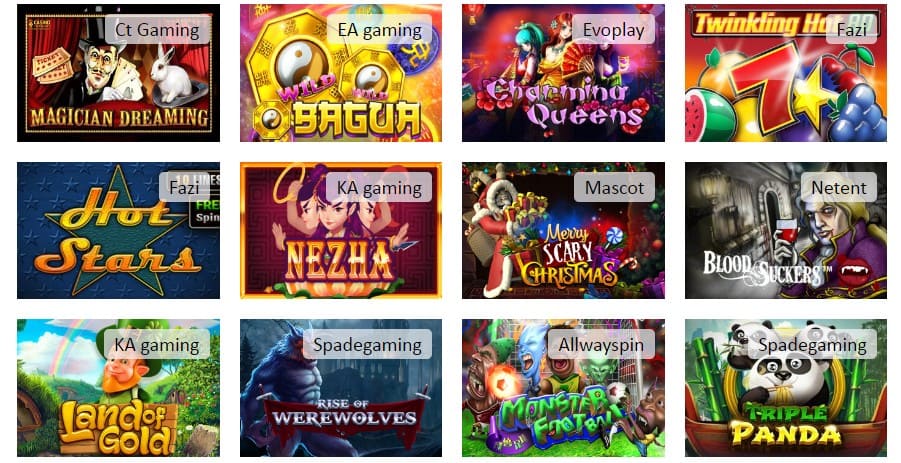Click the Netent provider label
This screenshot has height=463, width=901.
point(838,187)
